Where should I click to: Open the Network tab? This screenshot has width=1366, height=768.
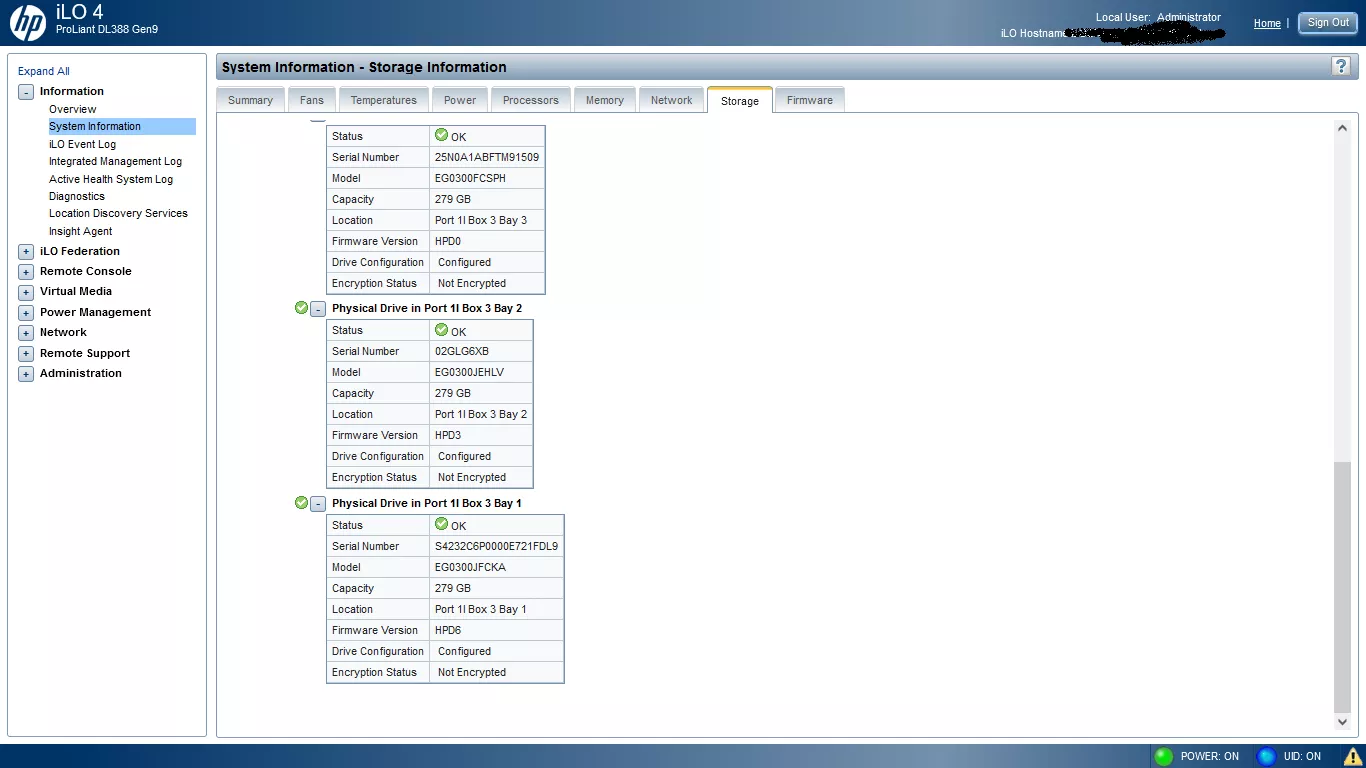pyautogui.click(x=671, y=100)
